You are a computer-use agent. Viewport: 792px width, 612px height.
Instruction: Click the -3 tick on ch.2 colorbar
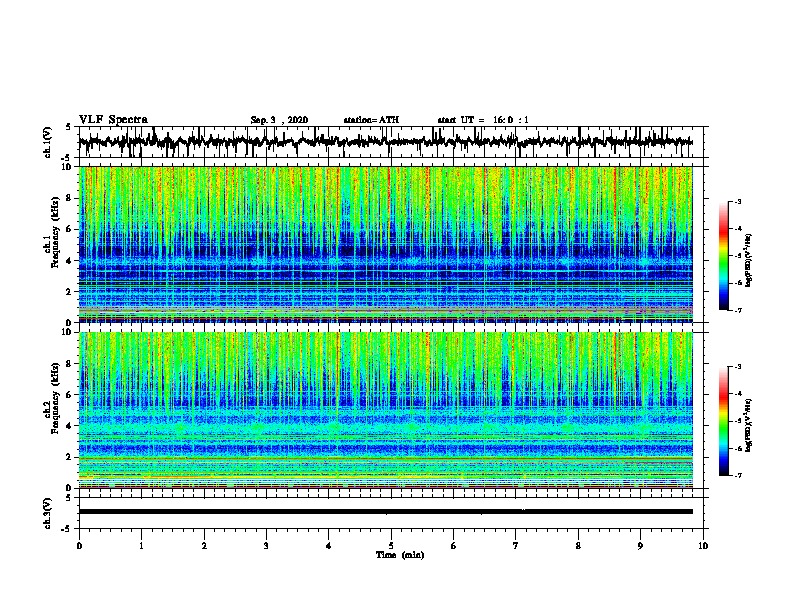[737, 367]
